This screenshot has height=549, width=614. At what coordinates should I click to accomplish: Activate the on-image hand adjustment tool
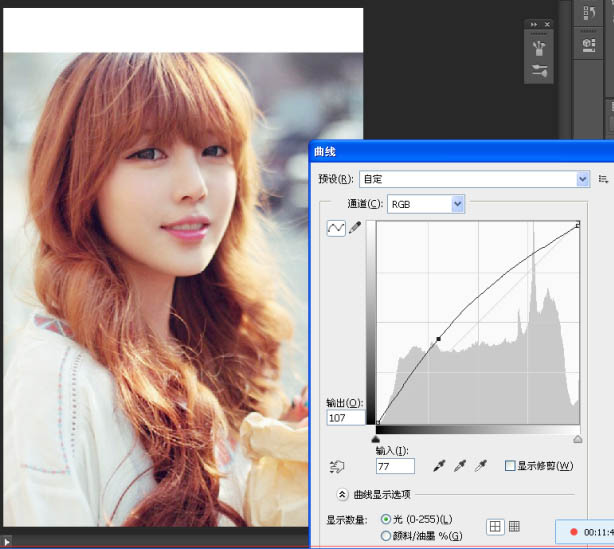(x=336, y=467)
